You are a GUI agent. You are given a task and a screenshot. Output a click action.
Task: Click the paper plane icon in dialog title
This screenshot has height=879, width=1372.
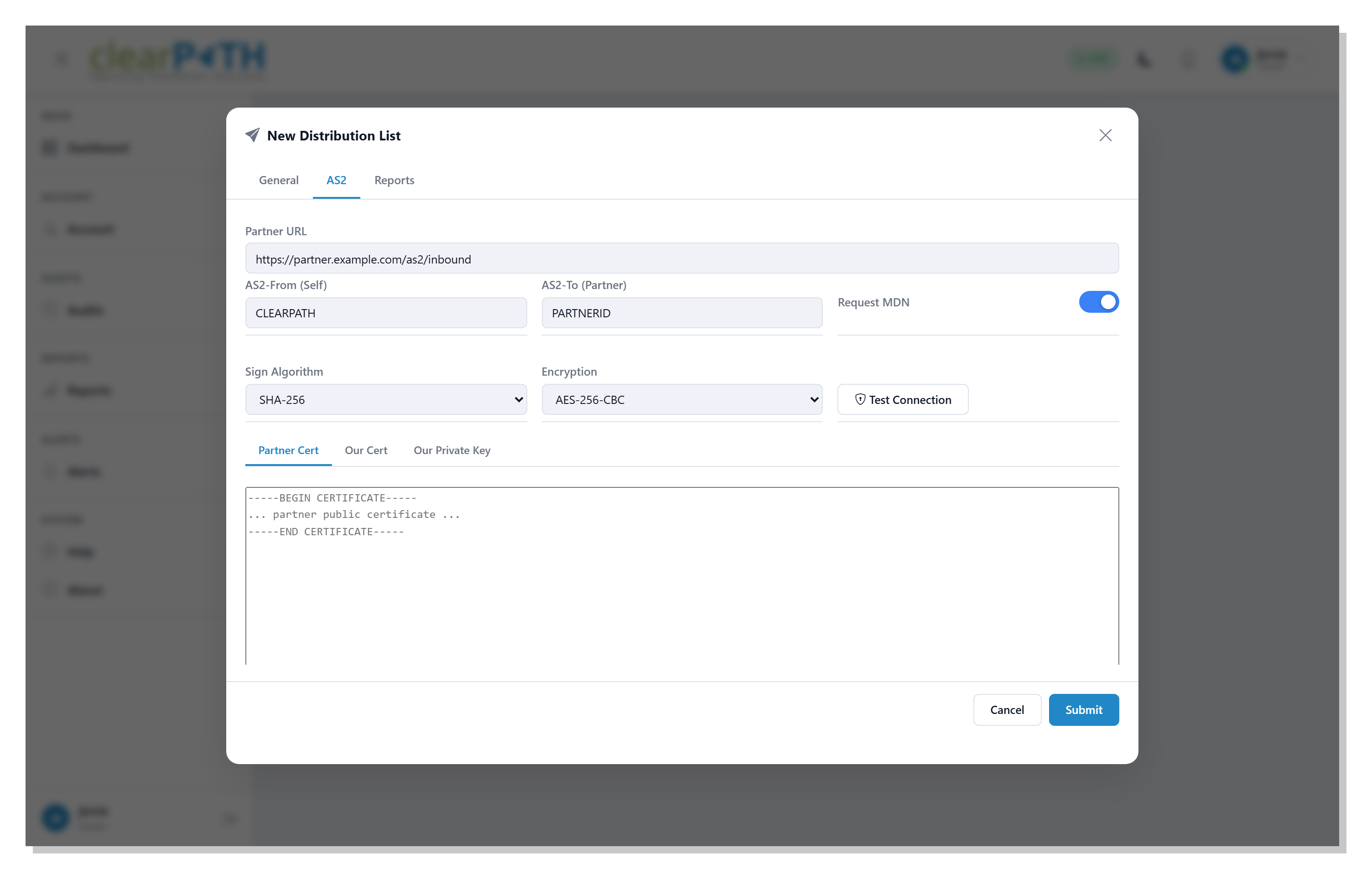[252, 134]
